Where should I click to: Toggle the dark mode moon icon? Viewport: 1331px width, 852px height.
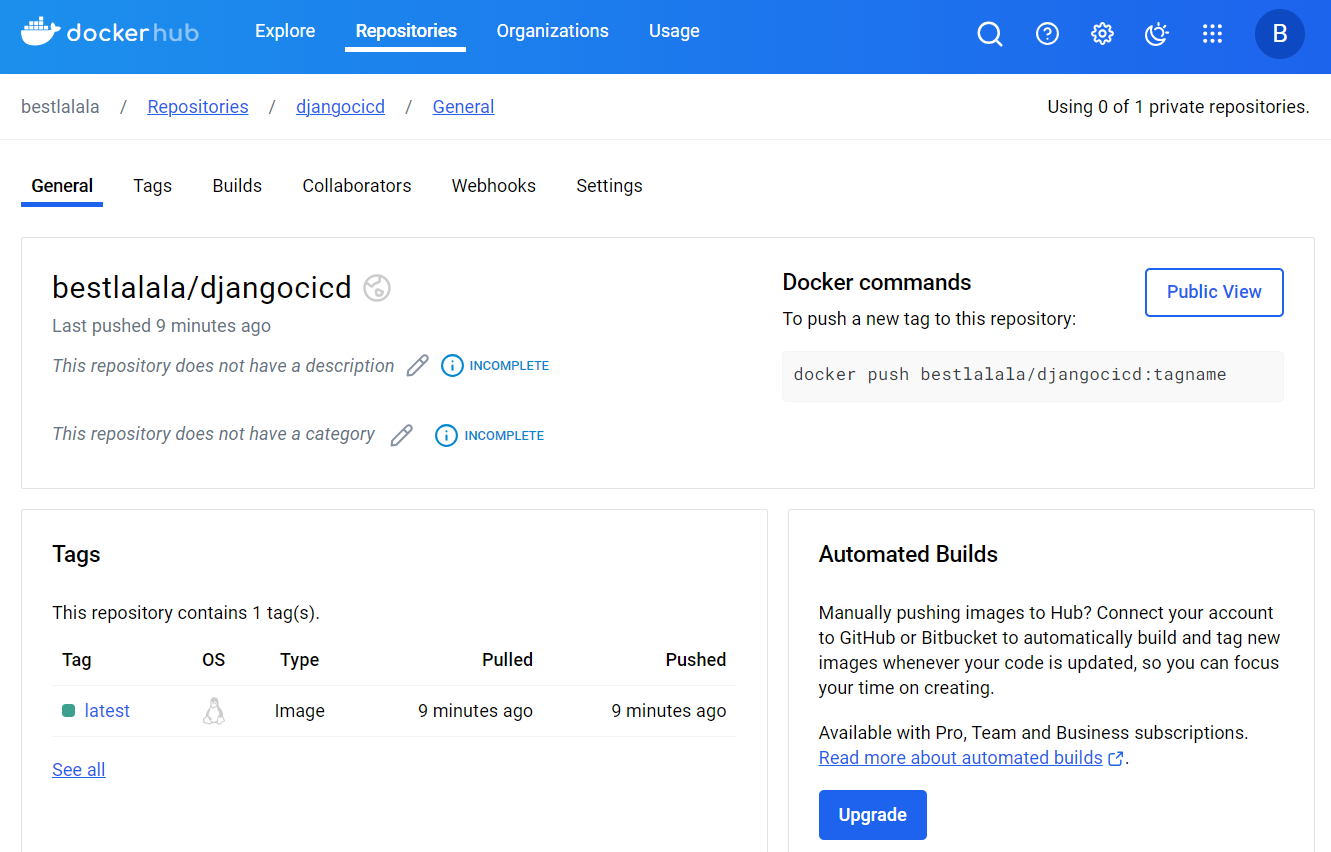(x=1157, y=34)
